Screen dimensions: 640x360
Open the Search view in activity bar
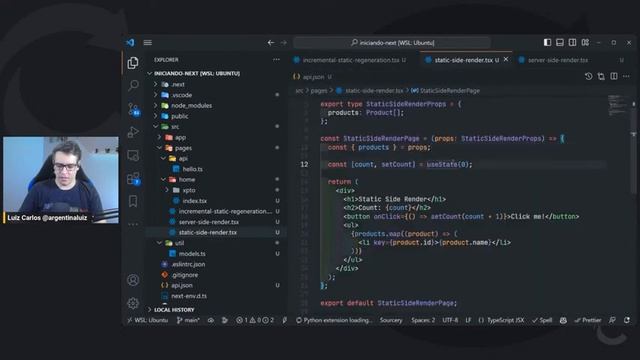point(133,85)
